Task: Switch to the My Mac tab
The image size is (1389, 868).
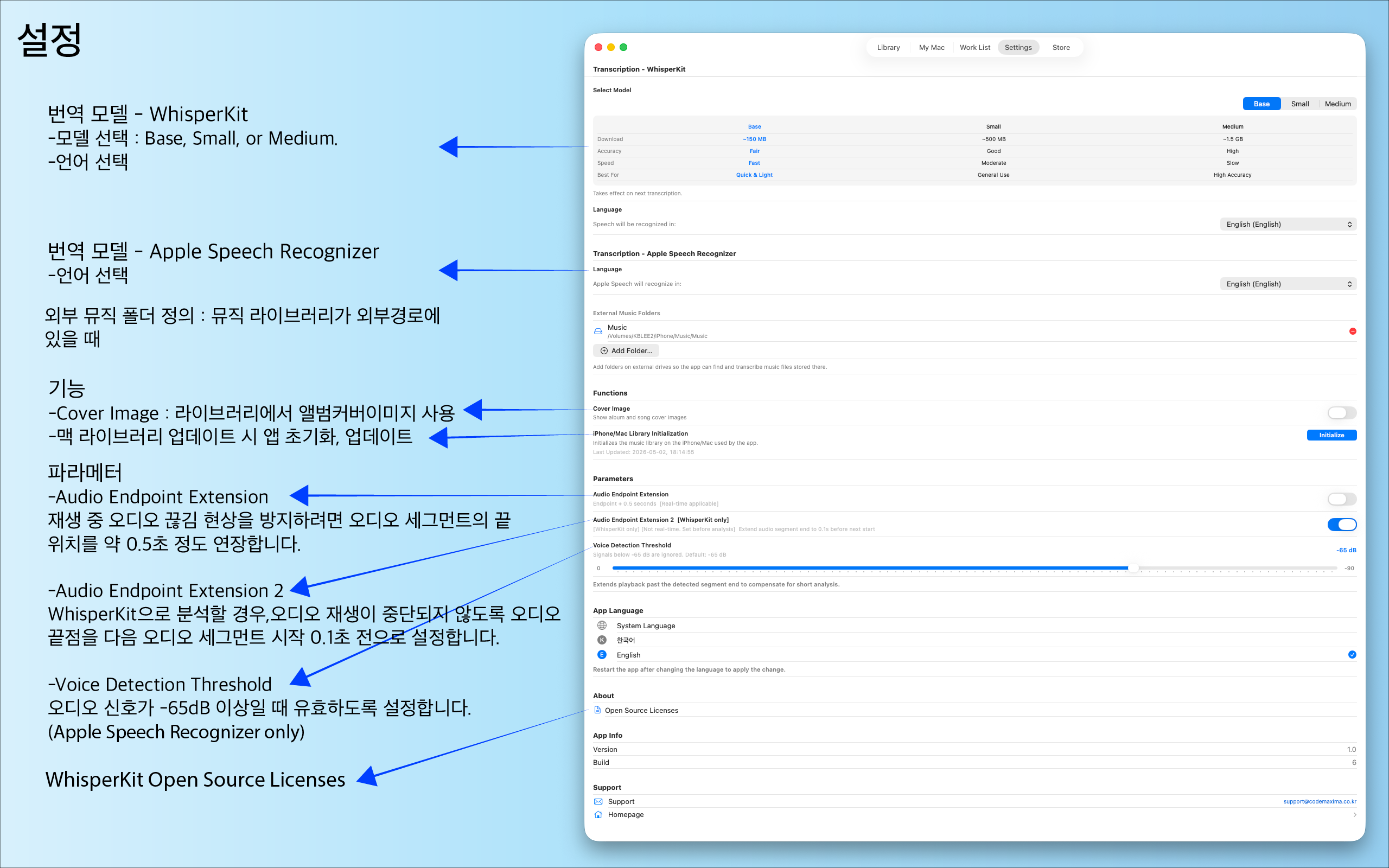Action: pos(932,48)
